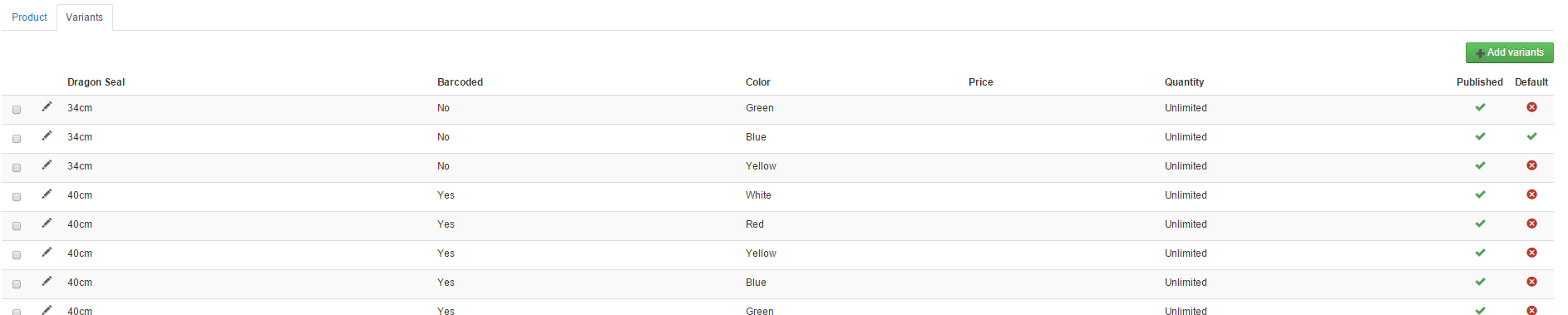Toggle published status for 40cm Yellow
The height and width of the screenshot is (315, 1568).
(x=1480, y=253)
